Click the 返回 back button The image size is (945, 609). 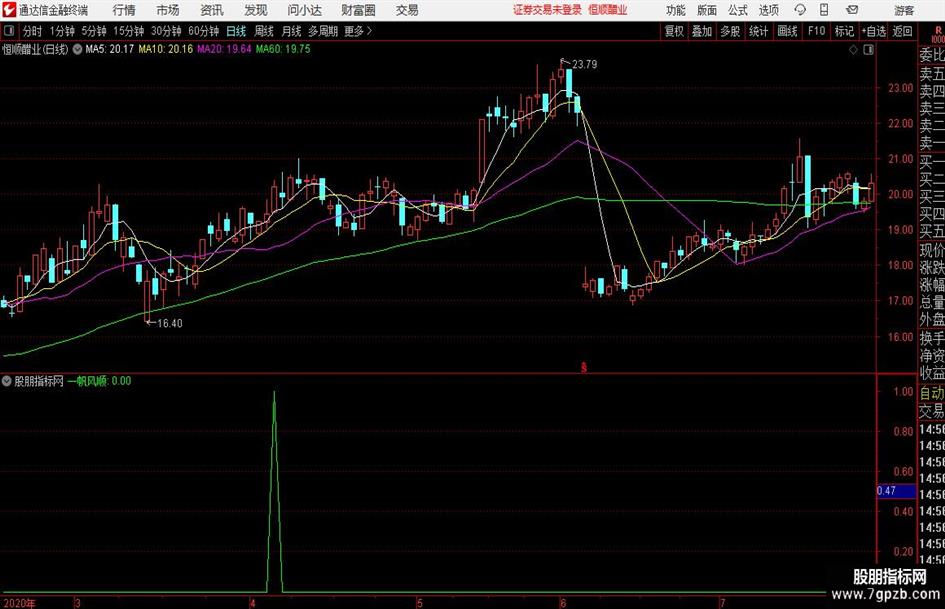[x=902, y=31]
